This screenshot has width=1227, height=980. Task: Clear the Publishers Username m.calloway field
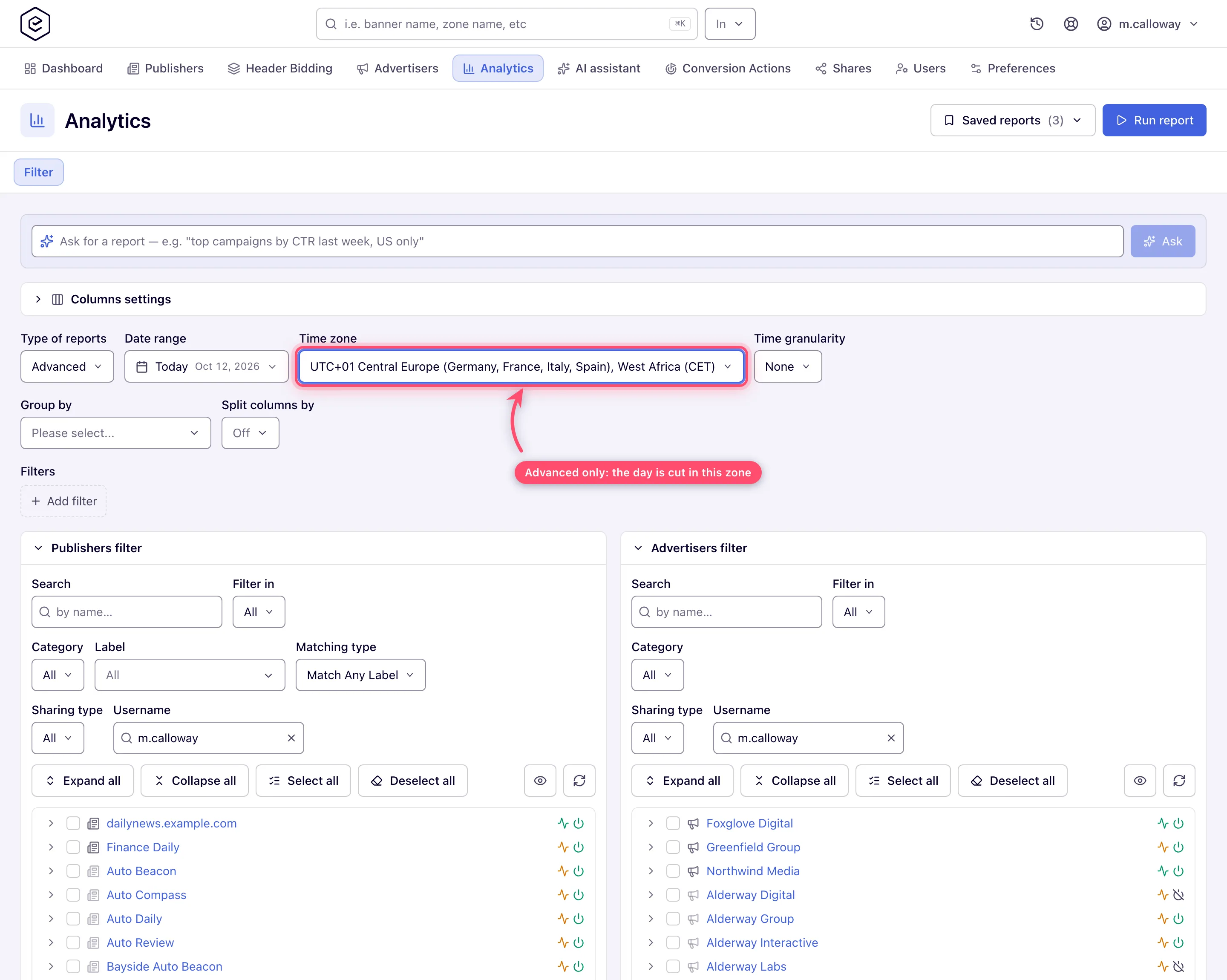coord(291,738)
